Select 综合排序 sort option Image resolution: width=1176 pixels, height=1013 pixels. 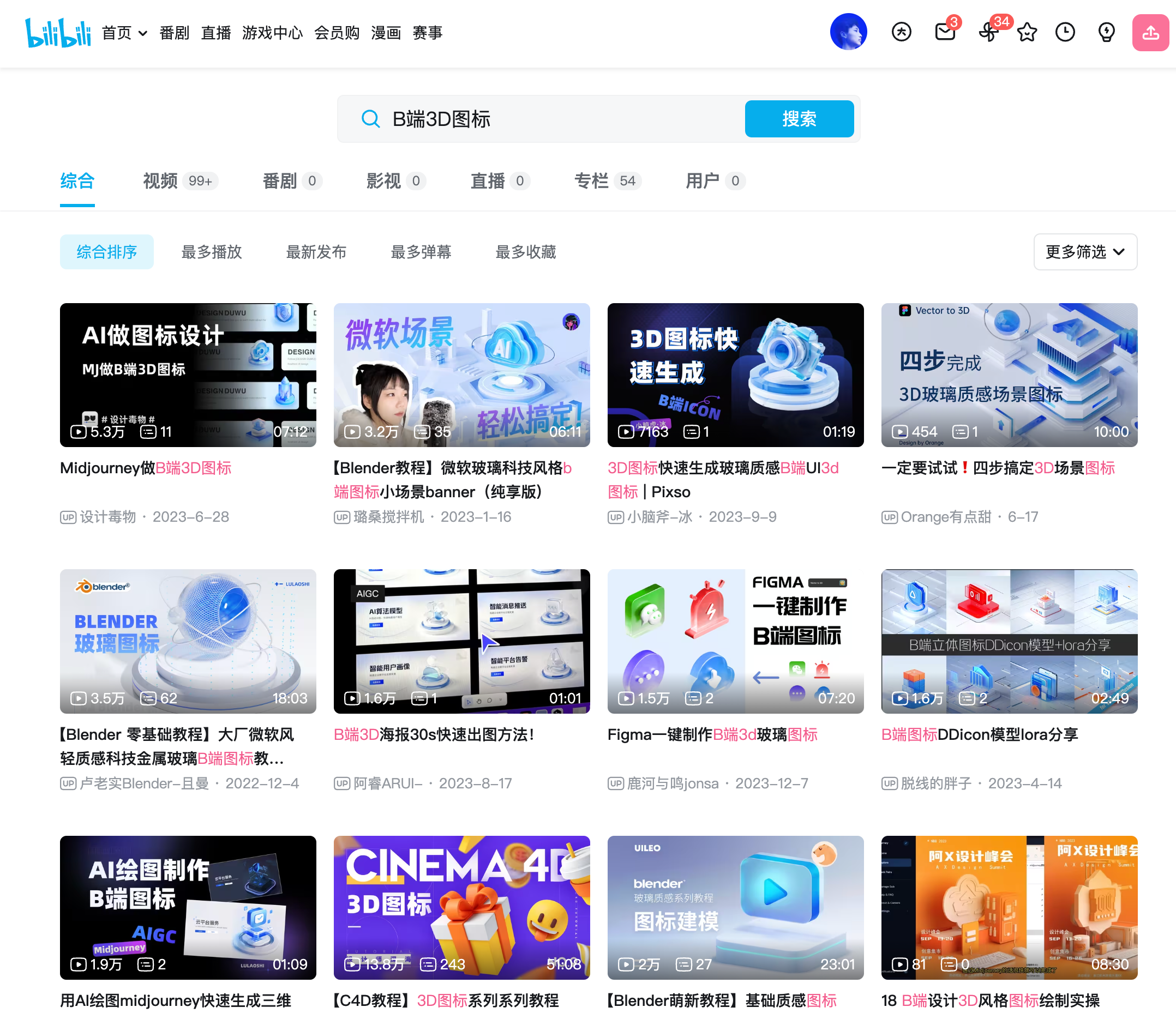click(x=107, y=252)
